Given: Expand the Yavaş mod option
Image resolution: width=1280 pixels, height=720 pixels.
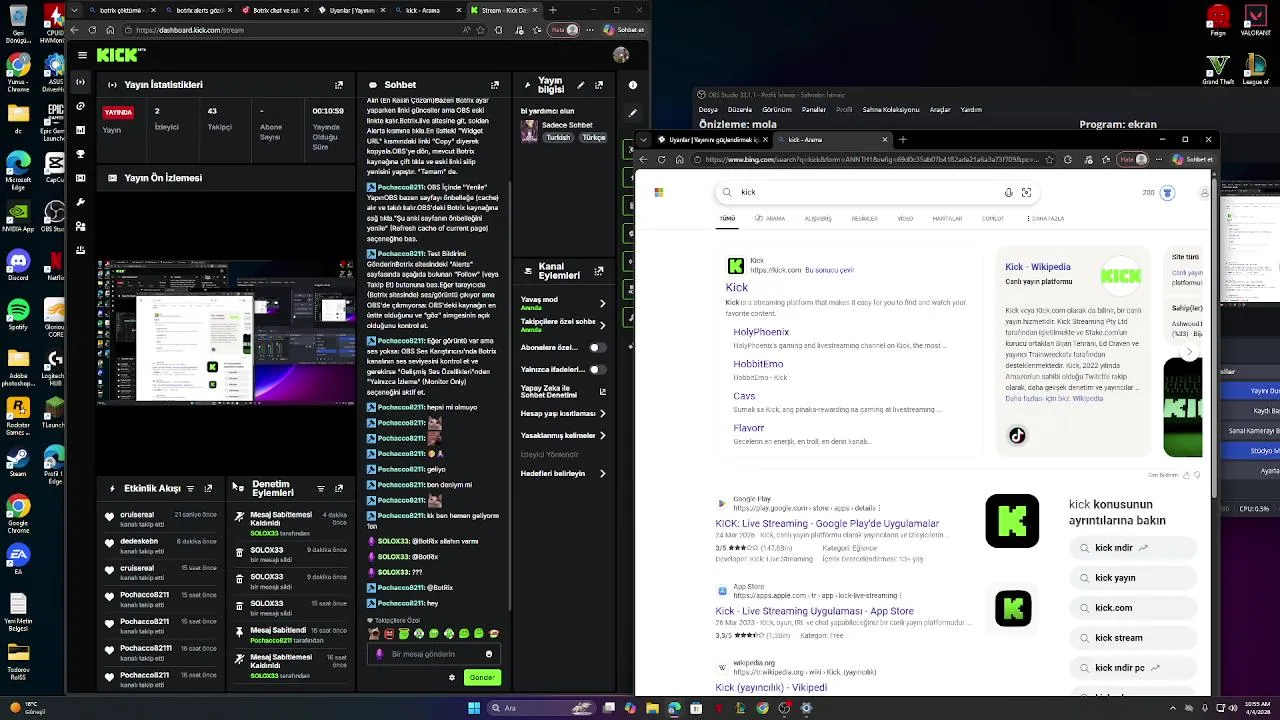Looking at the screenshot, I should tap(602, 303).
